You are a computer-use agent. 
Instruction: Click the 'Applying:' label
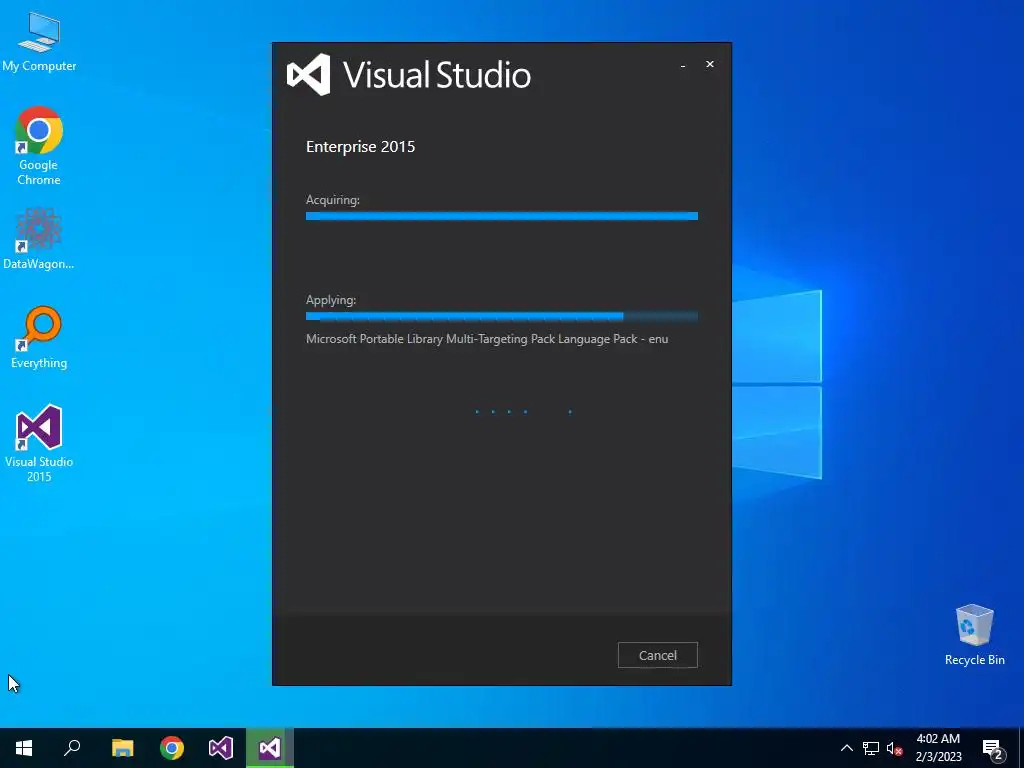[331, 300]
